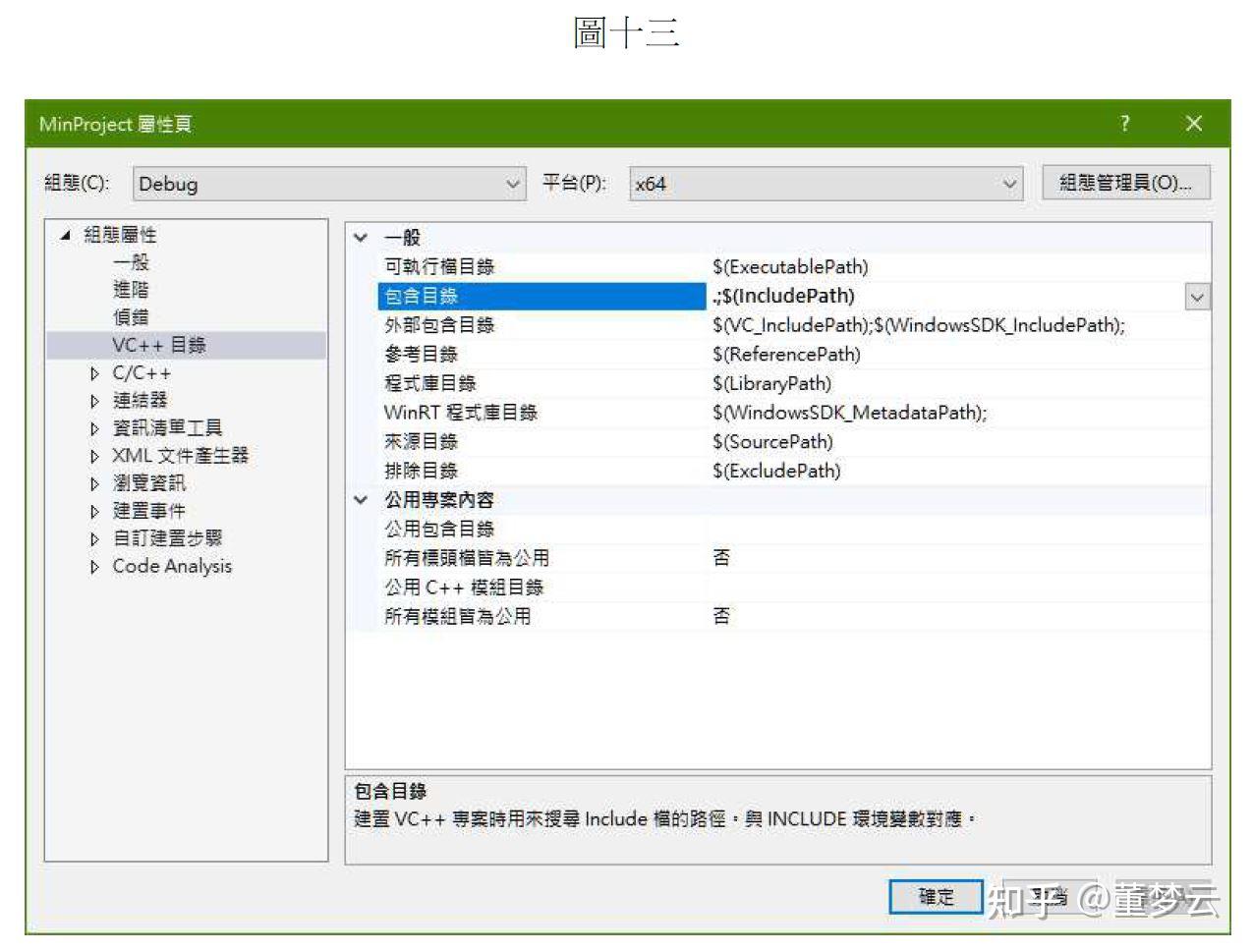This screenshot has height=952, width=1253.
Task: Expand the 連結器 node in the sidebar
Action: tap(94, 400)
